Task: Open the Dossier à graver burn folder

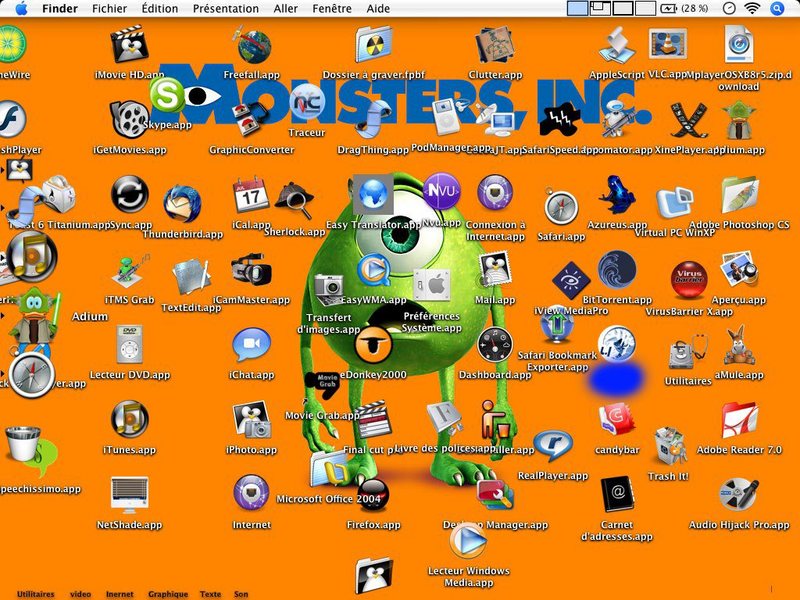Action: (x=373, y=45)
